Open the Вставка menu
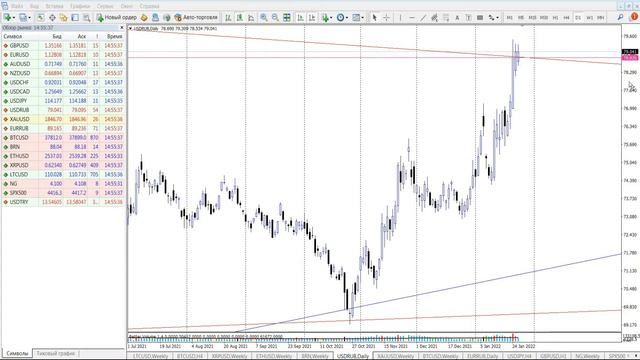 [54, 6]
